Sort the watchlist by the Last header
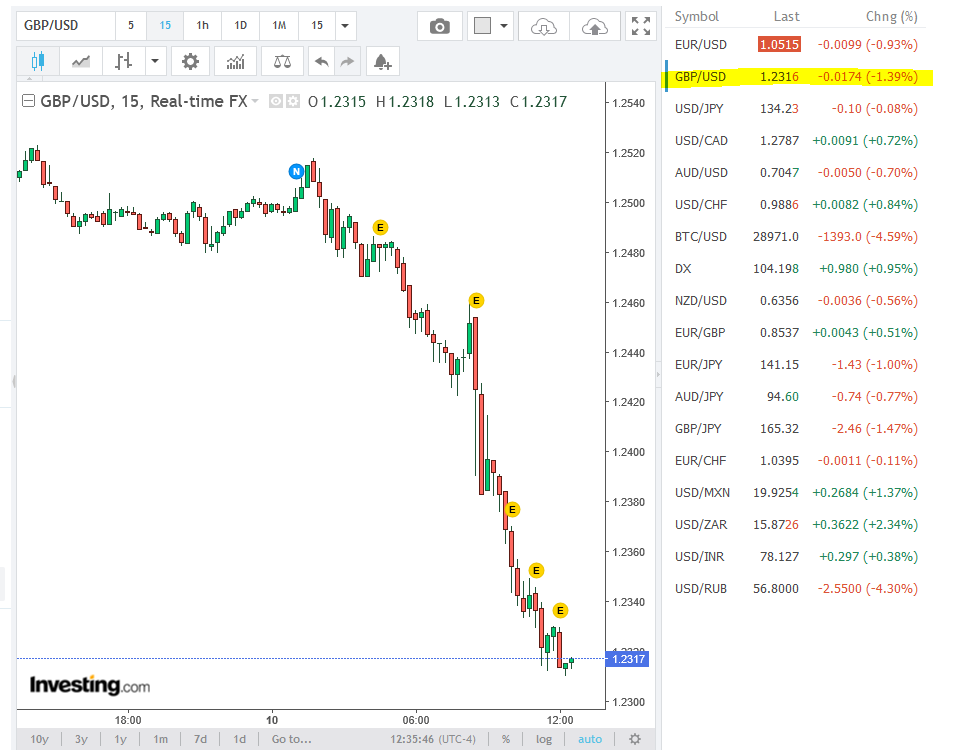The image size is (975, 750). (786, 16)
